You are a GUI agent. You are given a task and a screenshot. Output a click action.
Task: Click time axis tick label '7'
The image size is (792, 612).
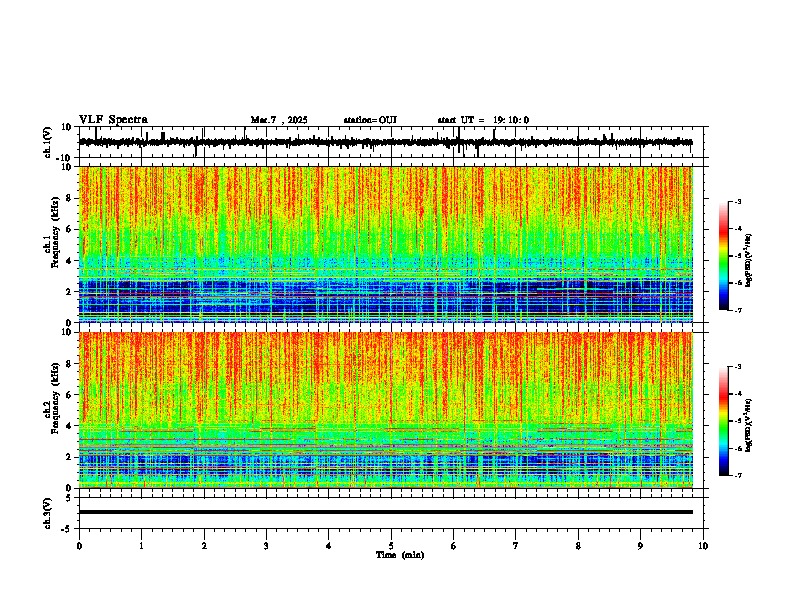[516, 546]
